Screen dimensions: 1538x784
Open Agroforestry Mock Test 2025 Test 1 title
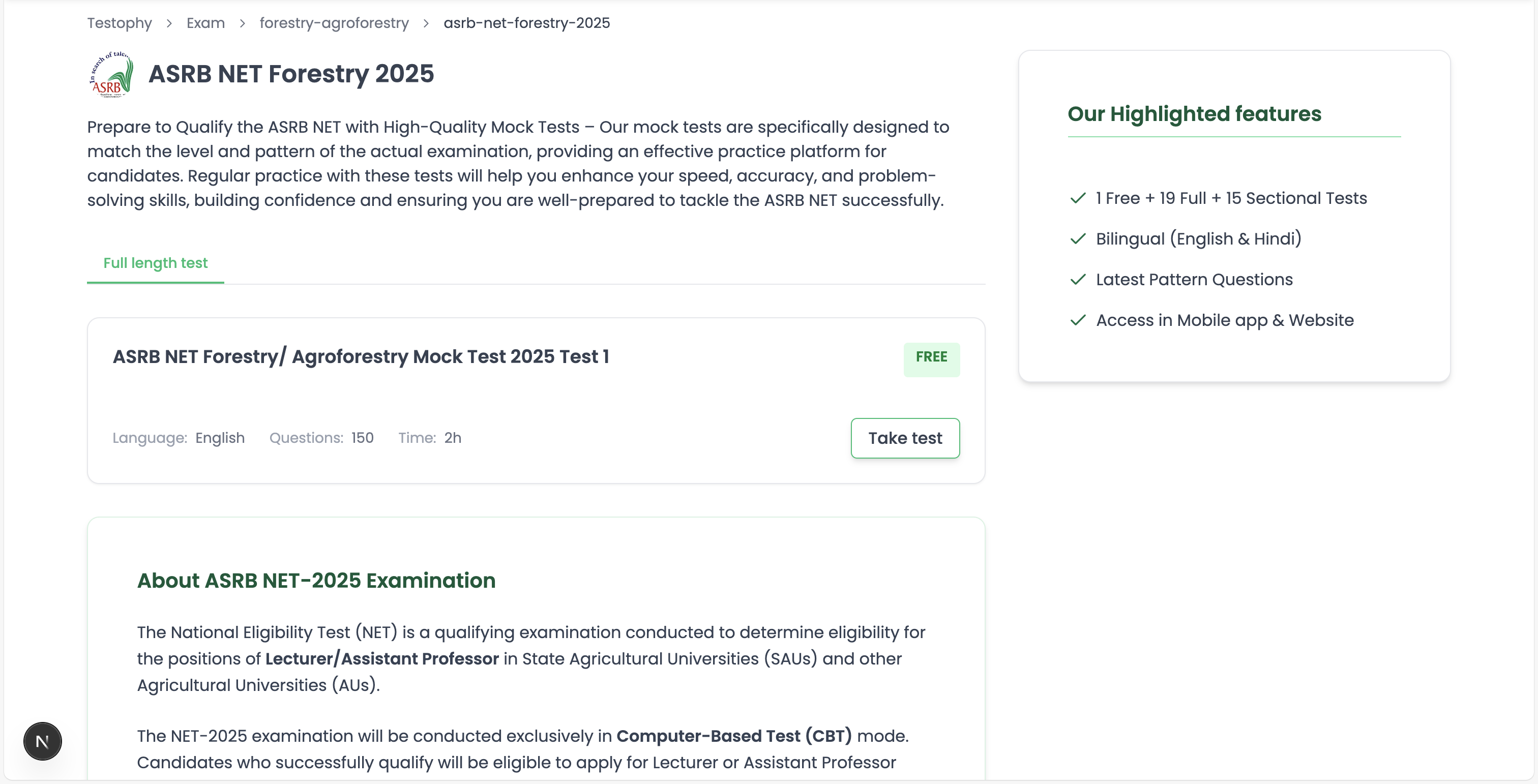(x=361, y=357)
